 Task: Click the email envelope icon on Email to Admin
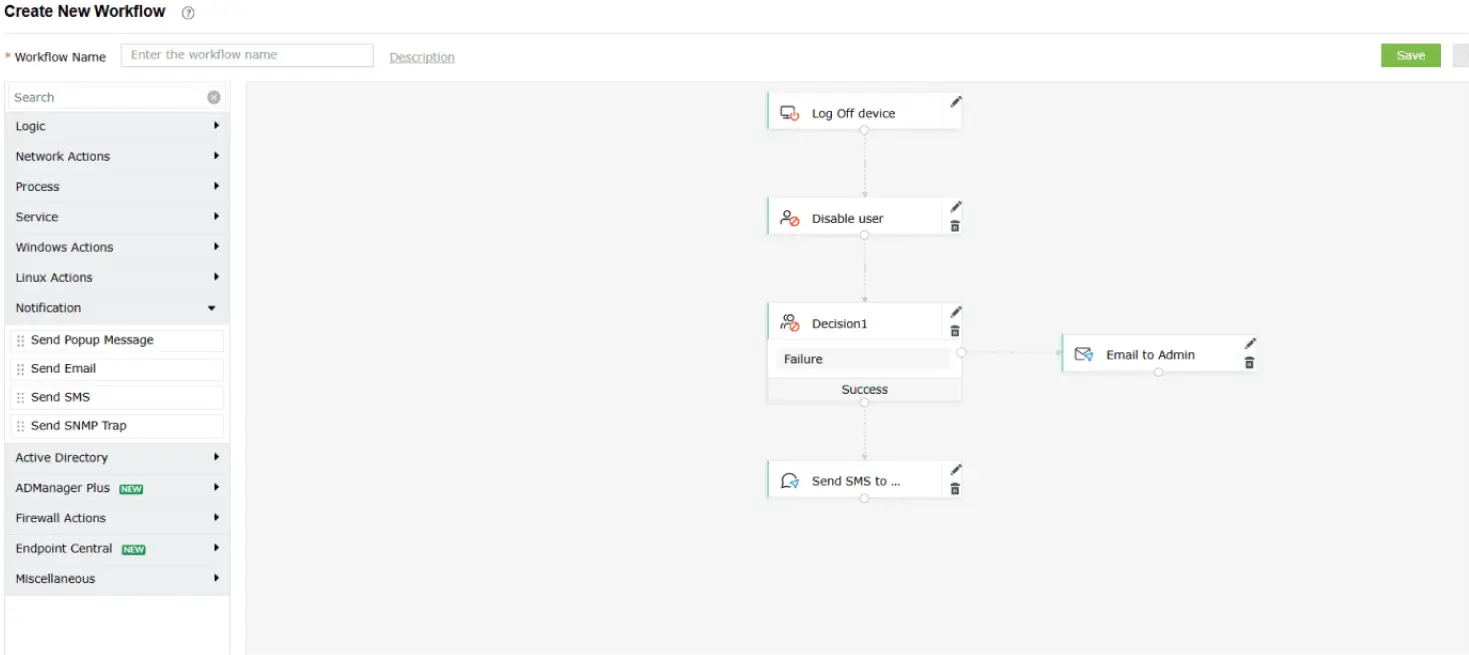(x=1083, y=353)
